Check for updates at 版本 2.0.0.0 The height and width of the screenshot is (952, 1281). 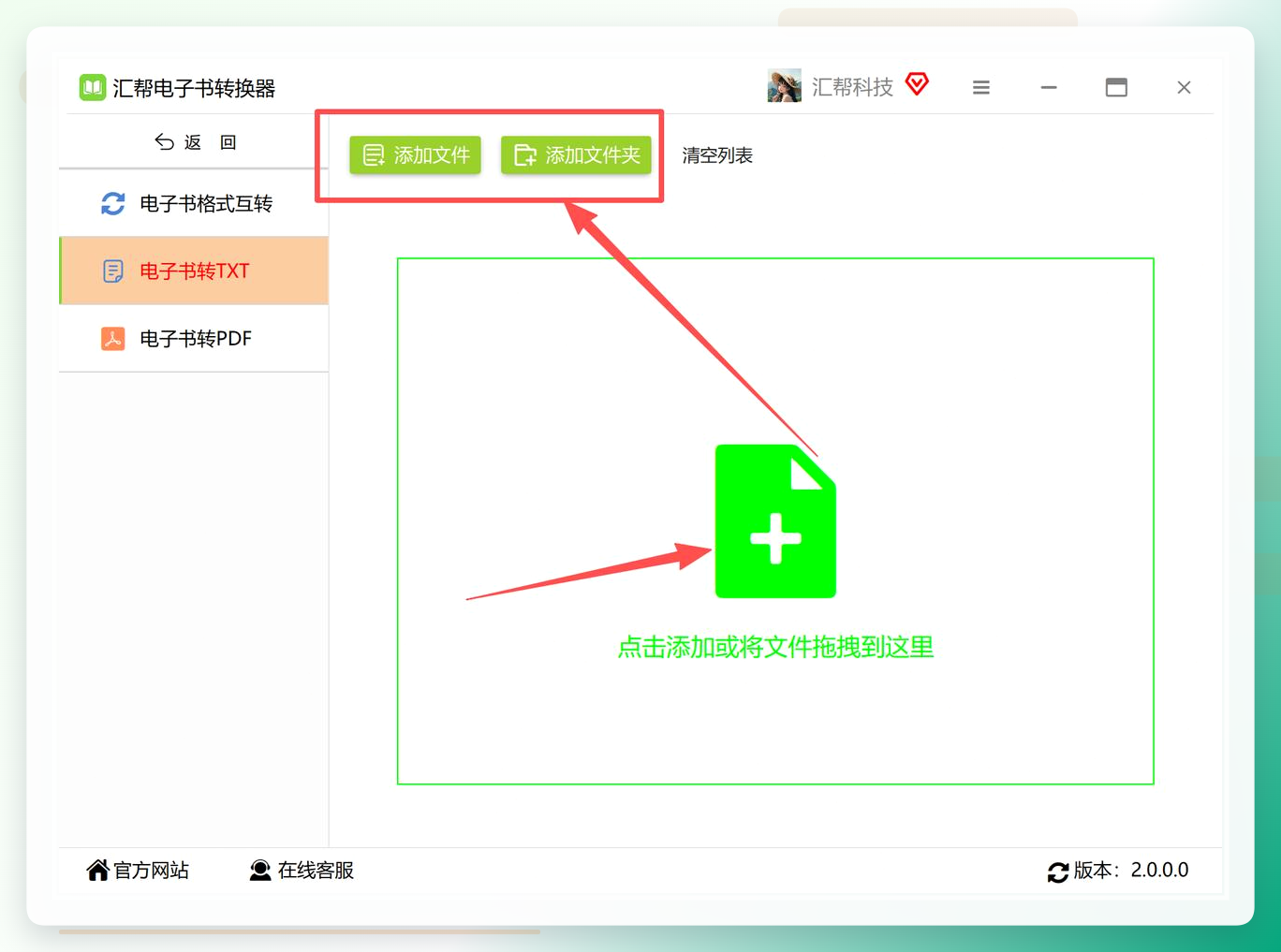(1118, 871)
